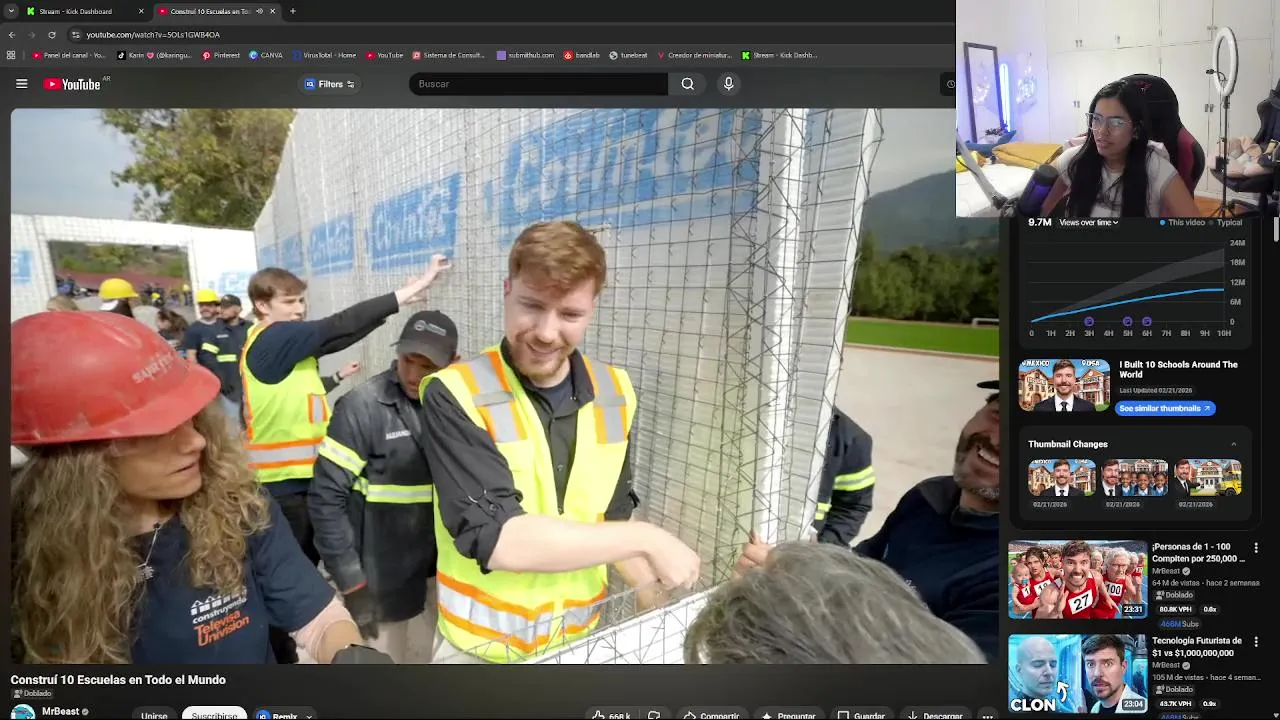The height and width of the screenshot is (720, 1280).
Task: Click the purple chart marker at 3H
Action: coord(1089,322)
